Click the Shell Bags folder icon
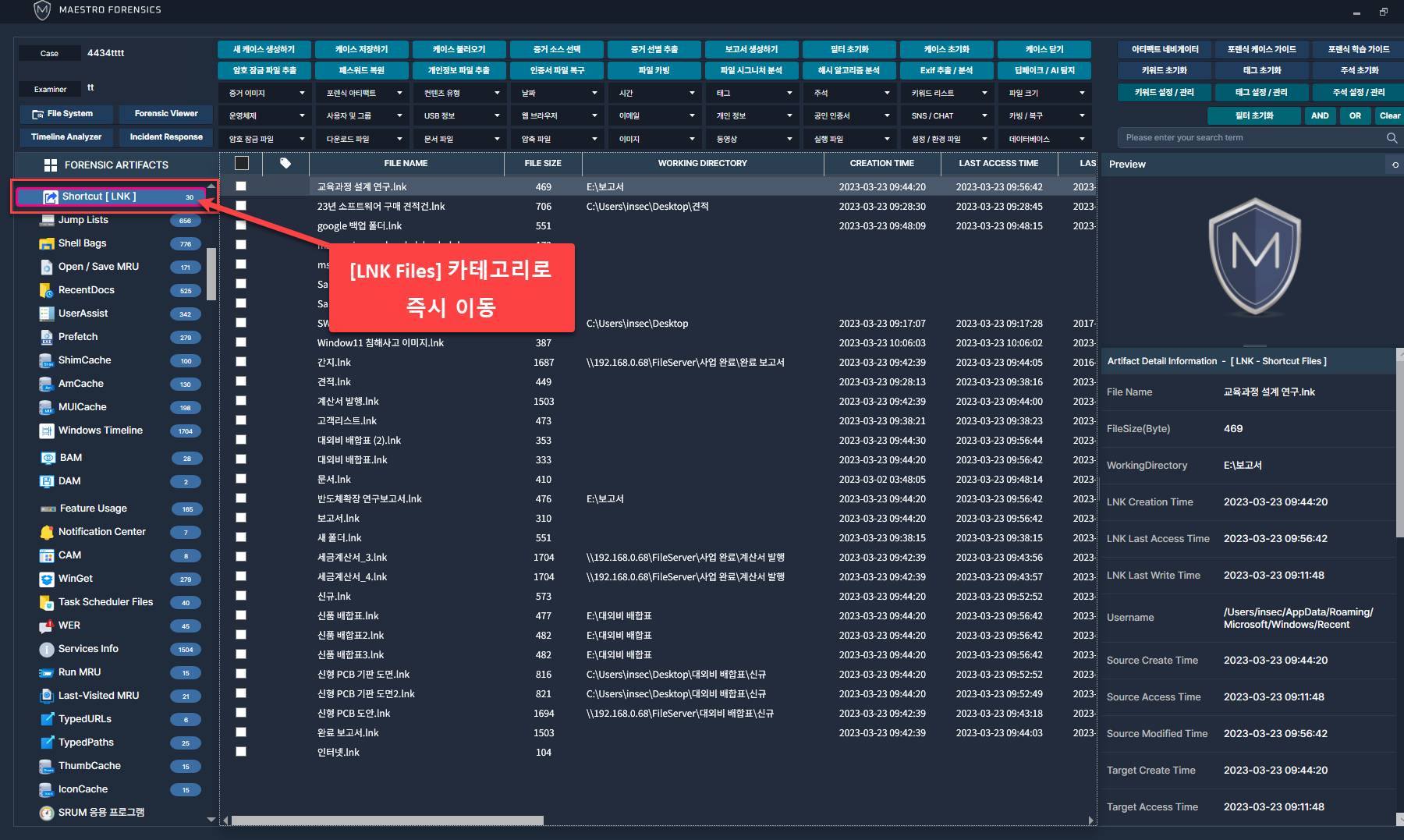This screenshot has width=1404, height=840. tap(47, 243)
